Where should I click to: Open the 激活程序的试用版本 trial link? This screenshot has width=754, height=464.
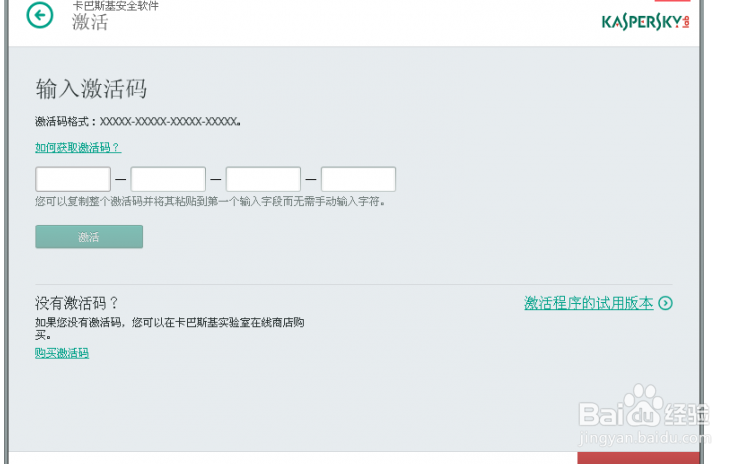(589, 303)
